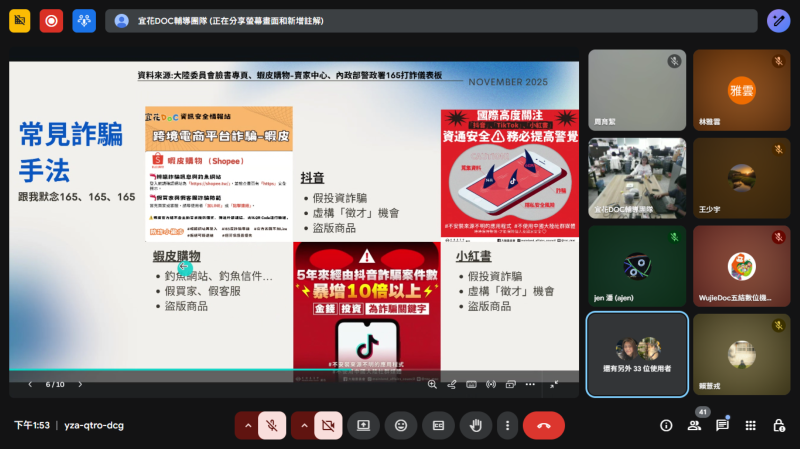Expand video settings arrow beside camera
This screenshot has width=800, height=449.
coord(304,425)
